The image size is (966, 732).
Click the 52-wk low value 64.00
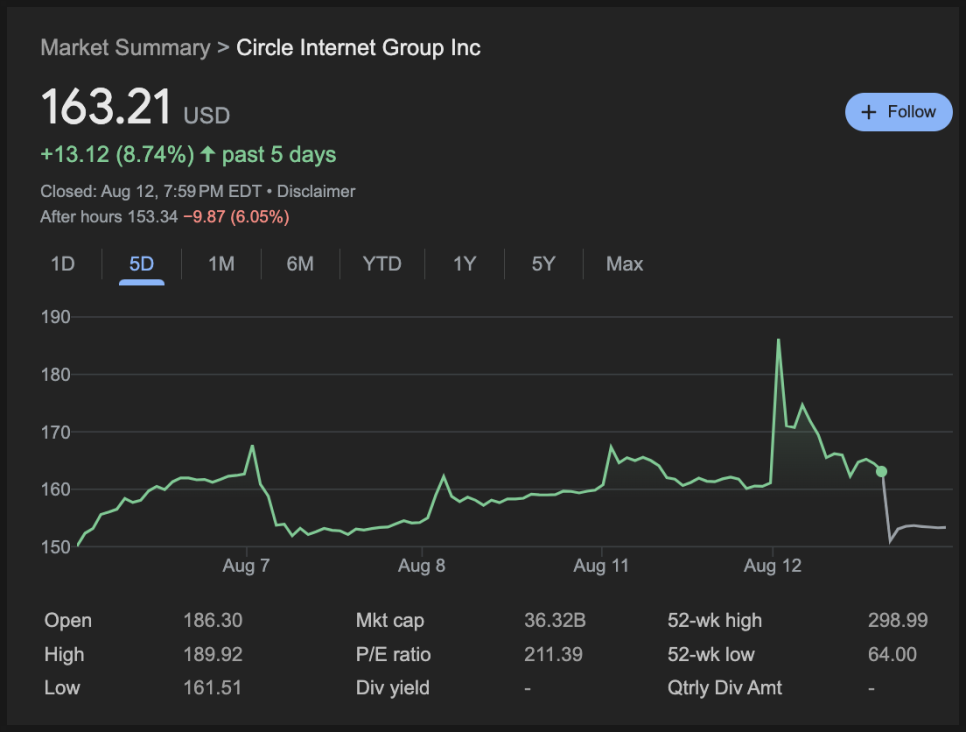892,654
